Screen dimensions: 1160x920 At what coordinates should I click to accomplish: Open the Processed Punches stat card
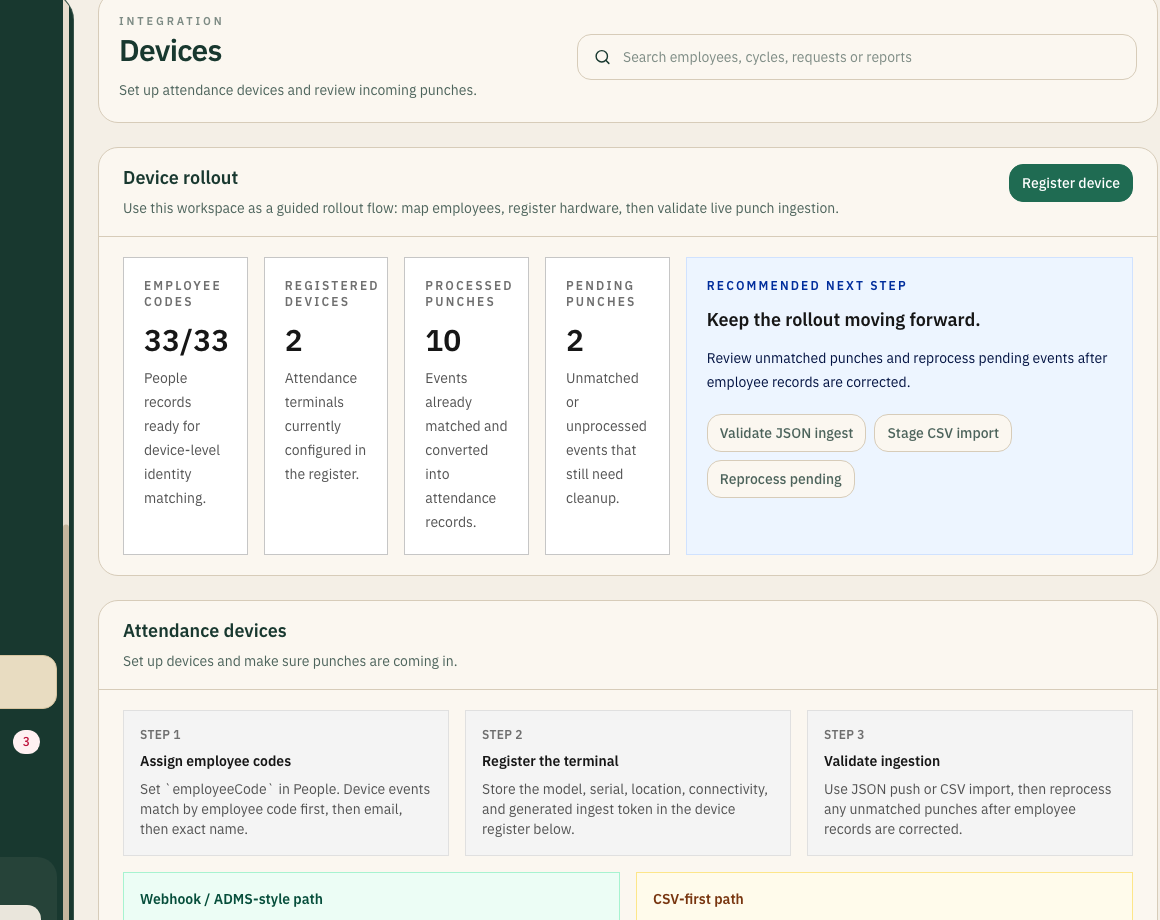click(x=466, y=405)
